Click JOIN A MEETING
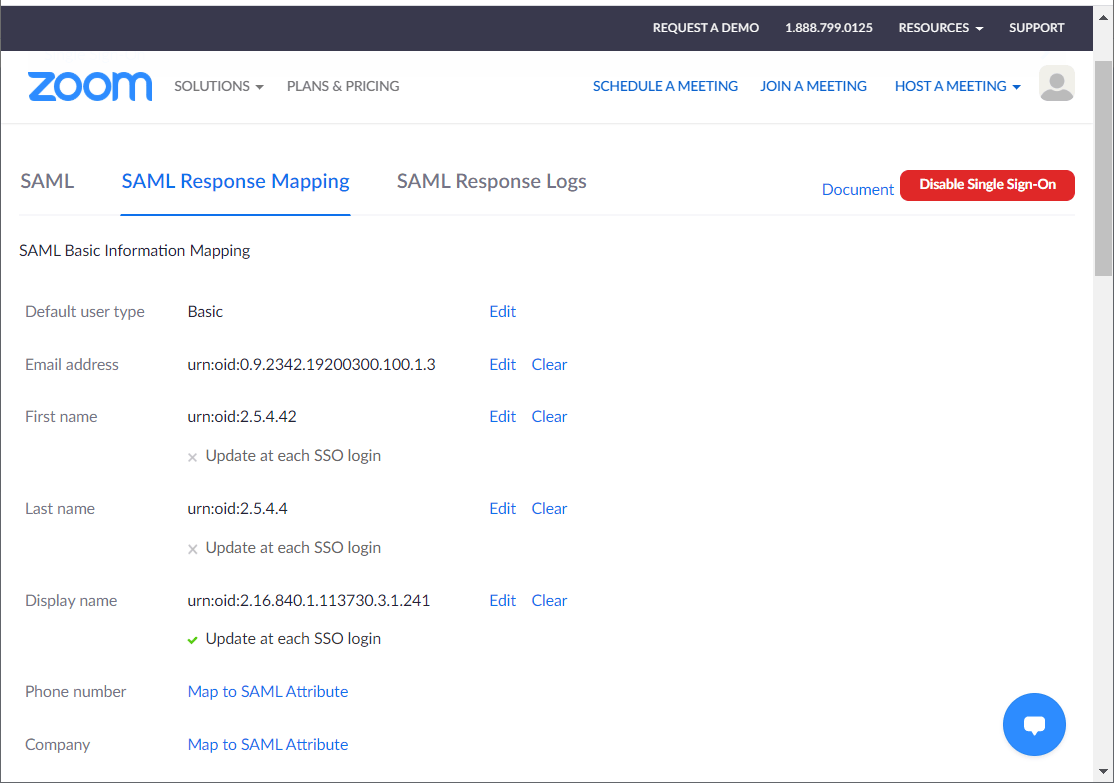The width and height of the screenshot is (1114, 783). pos(813,86)
